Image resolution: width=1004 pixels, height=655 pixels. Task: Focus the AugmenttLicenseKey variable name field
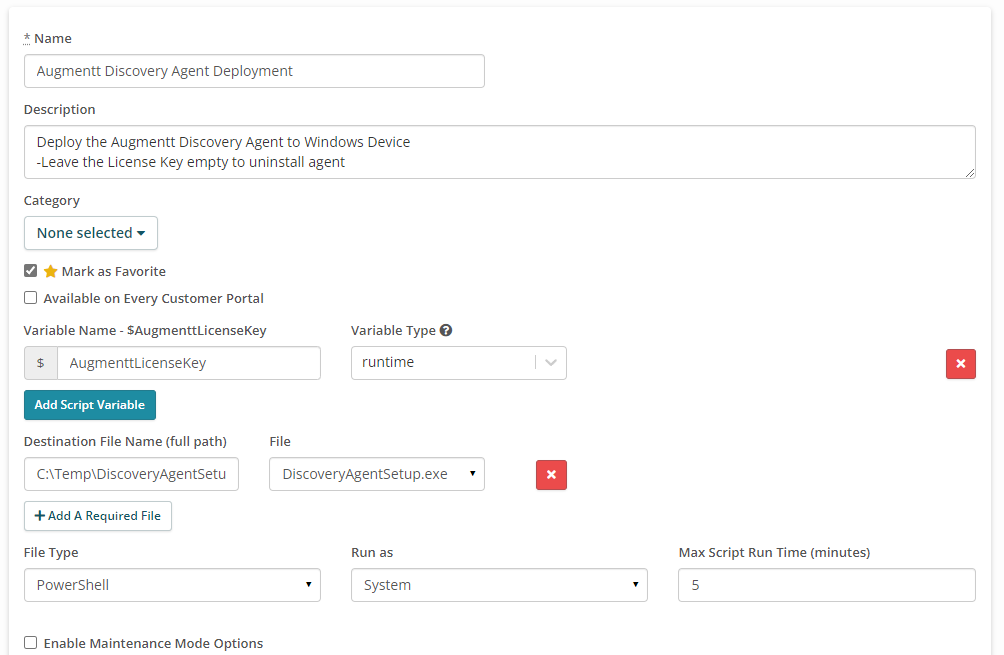188,363
